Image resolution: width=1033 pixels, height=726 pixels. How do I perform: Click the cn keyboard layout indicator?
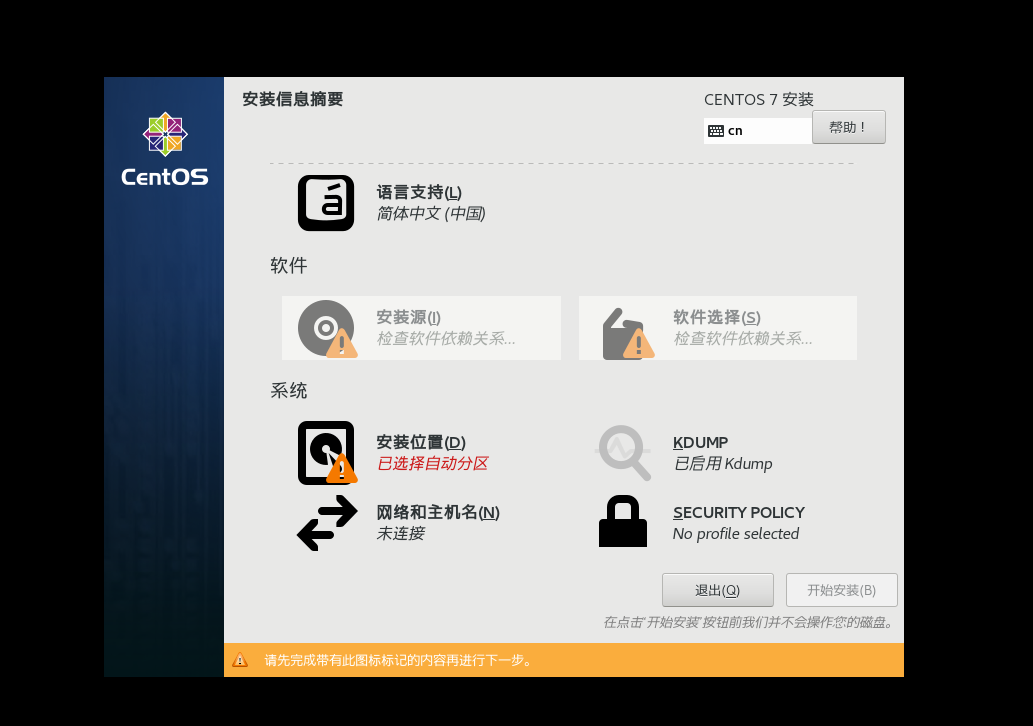tap(758, 130)
